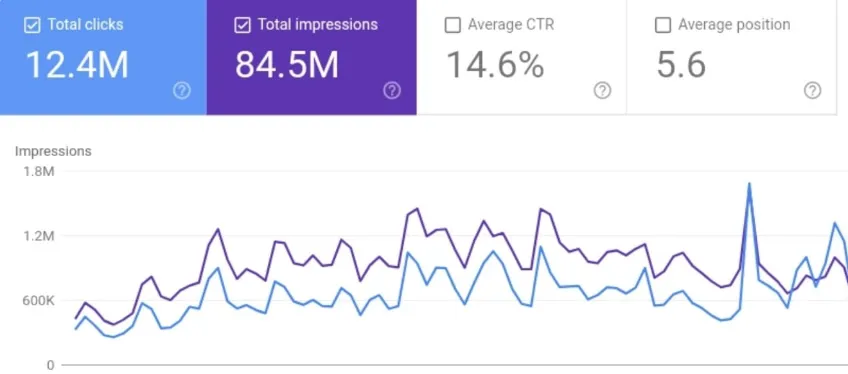Click the Impressions axis title
Screen dimensions: 848x374
click(x=53, y=151)
